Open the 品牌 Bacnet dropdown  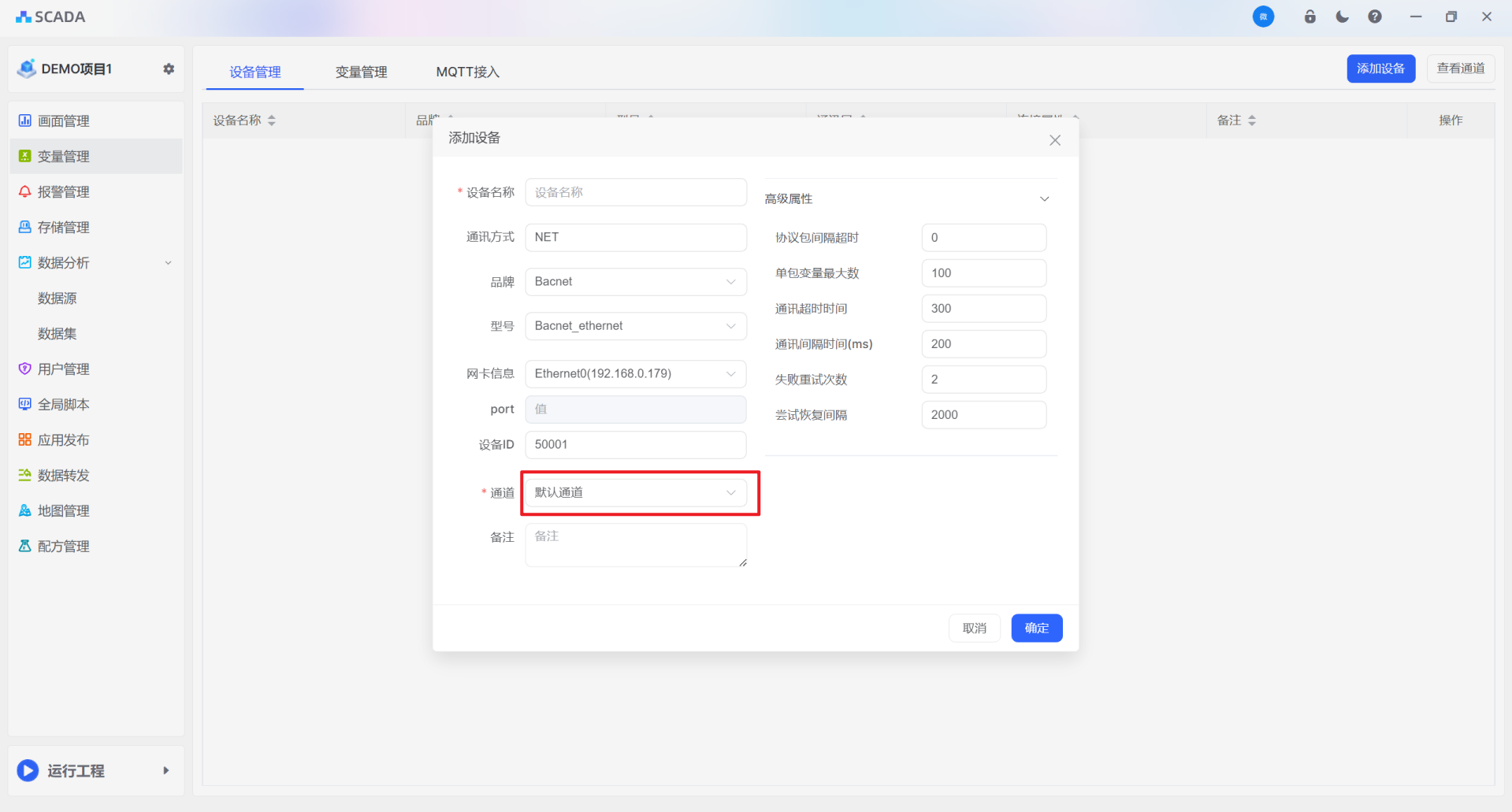(x=635, y=282)
